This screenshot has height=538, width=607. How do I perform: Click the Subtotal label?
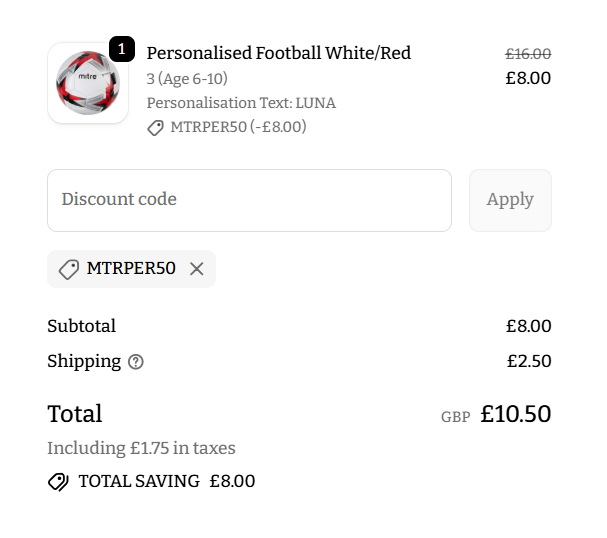click(81, 326)
